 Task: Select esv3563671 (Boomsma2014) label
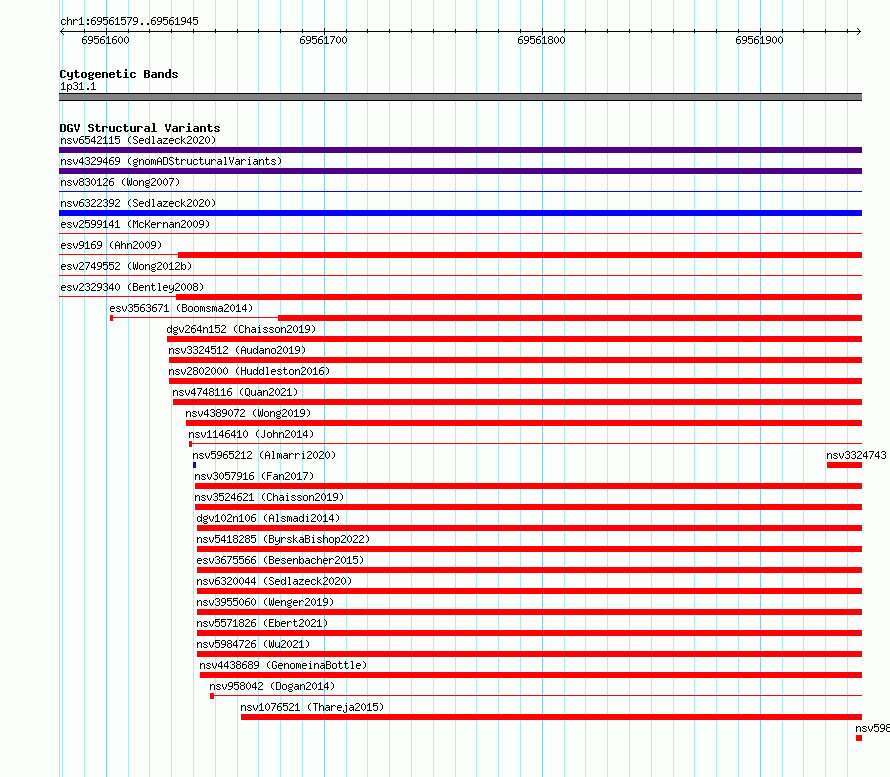[181, 308]
